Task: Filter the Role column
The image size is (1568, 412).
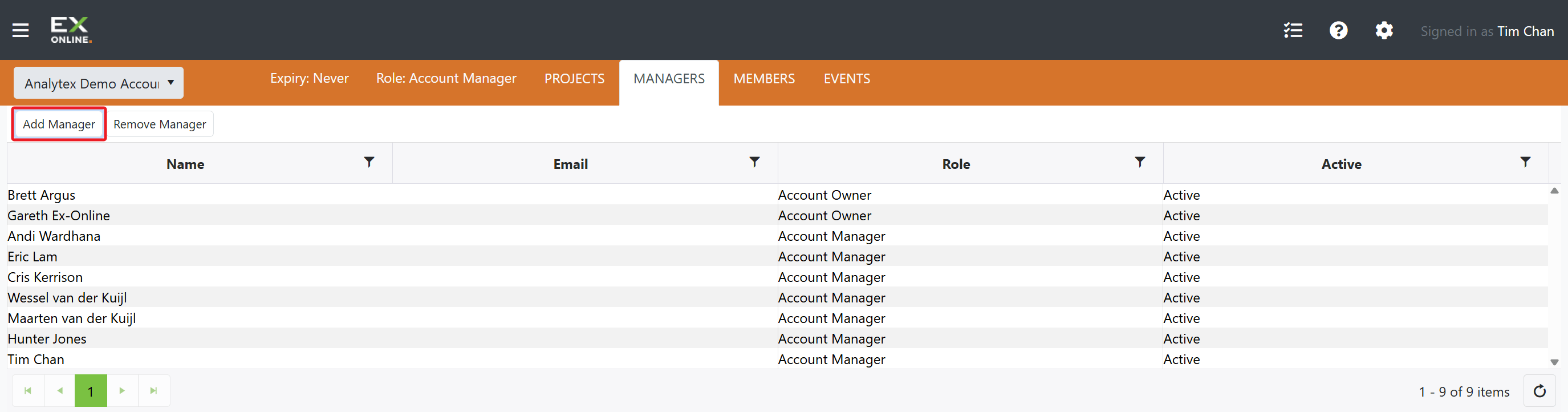Action: 1139,162
